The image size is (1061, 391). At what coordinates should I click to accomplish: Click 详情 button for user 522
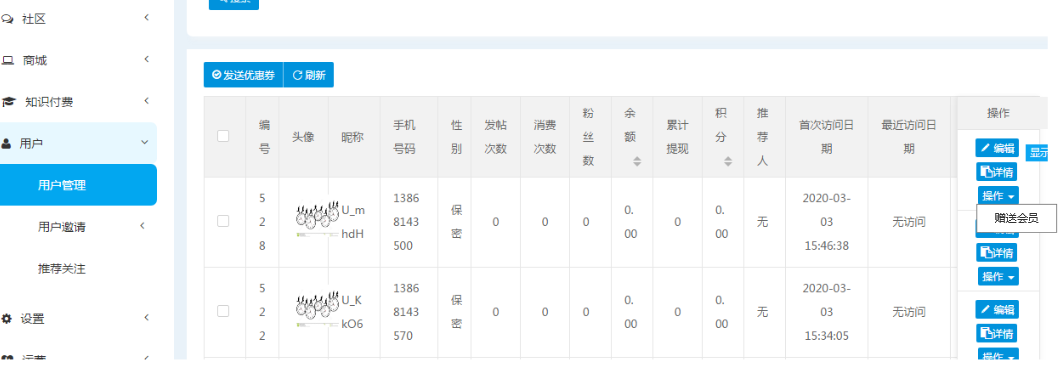pyautogui.click(x=996, y=334)
